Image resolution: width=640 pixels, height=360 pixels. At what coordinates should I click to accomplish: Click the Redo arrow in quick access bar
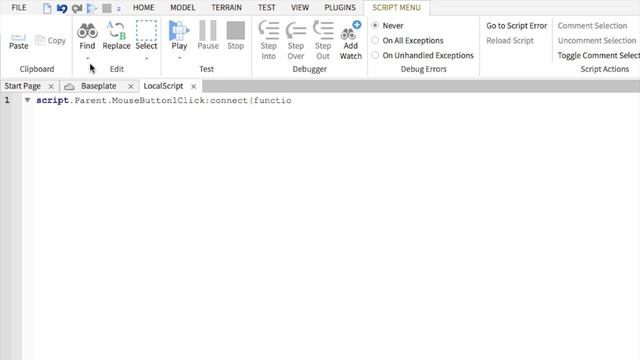[x=77, y=8]
